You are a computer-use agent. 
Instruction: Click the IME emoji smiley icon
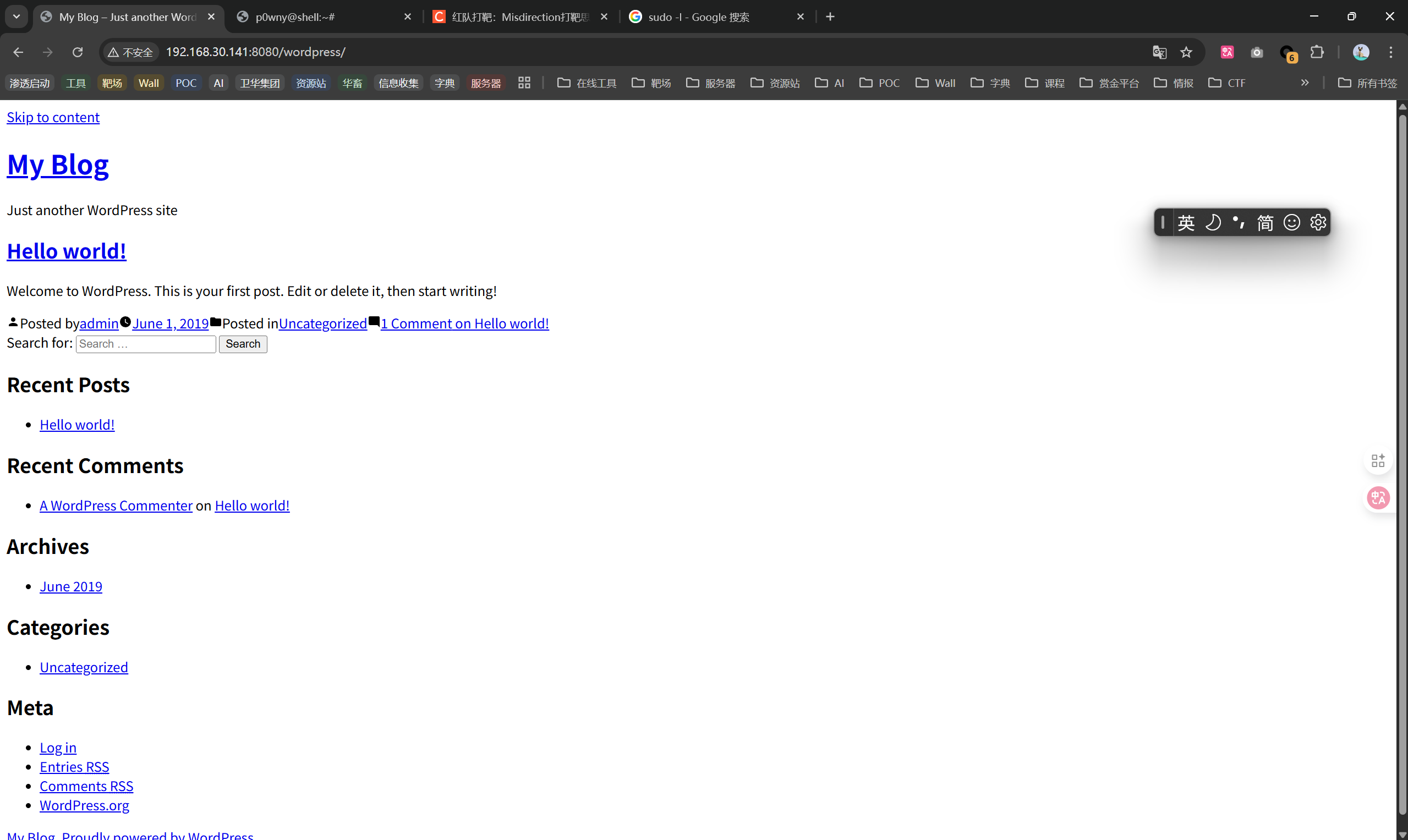[x=1291, y=222]
